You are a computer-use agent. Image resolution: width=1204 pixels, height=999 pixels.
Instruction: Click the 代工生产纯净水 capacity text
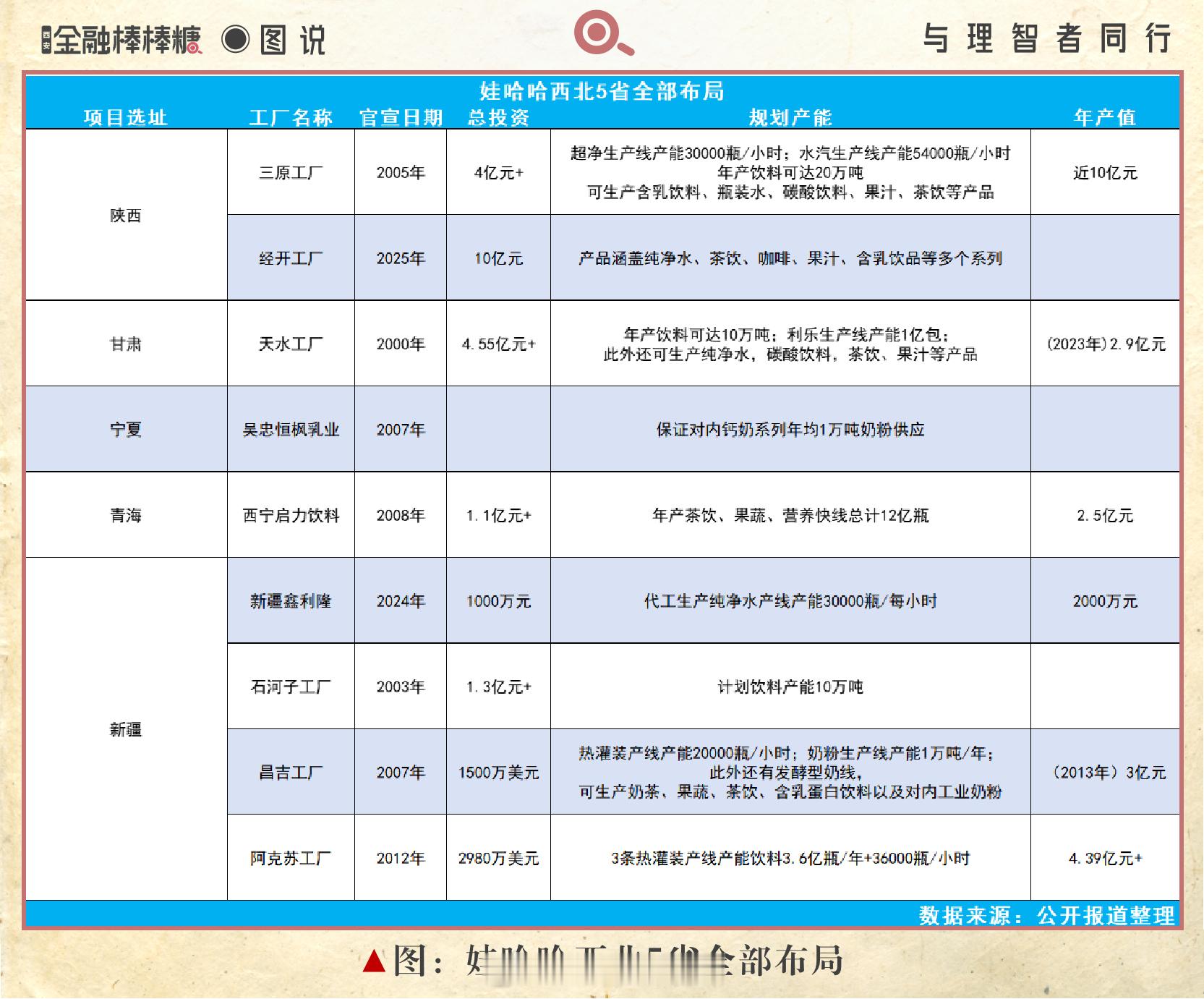pos(790,601)
